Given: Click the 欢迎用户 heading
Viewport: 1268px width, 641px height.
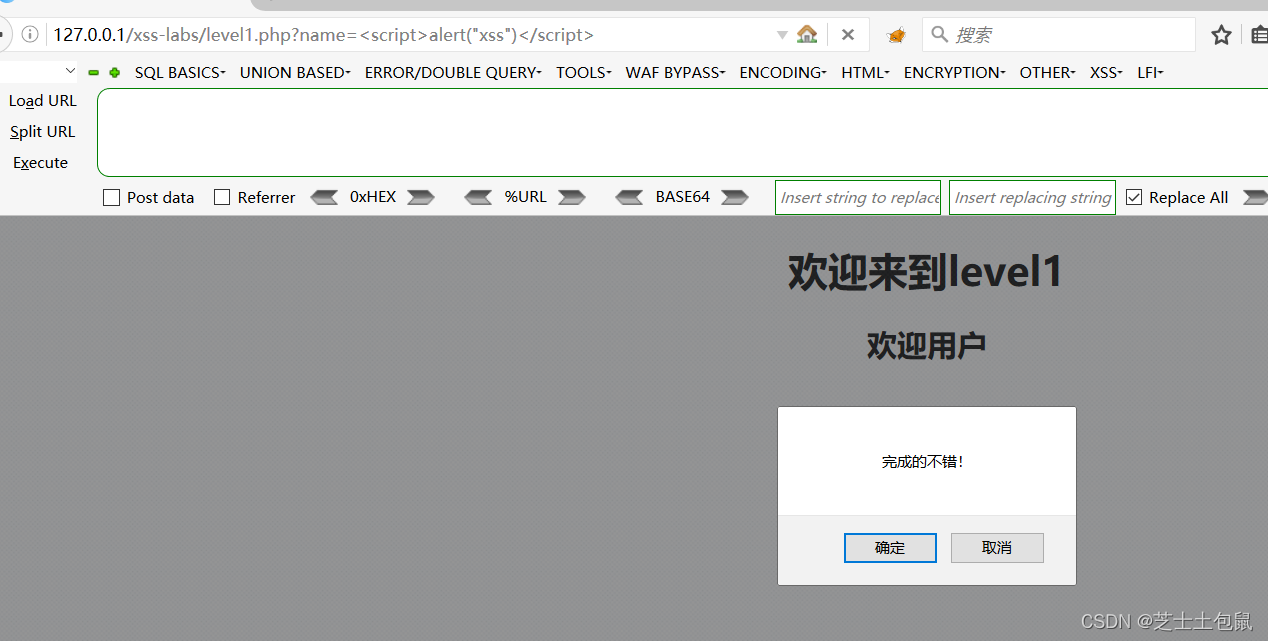Looking at the screenshot, I should (926, 346).
